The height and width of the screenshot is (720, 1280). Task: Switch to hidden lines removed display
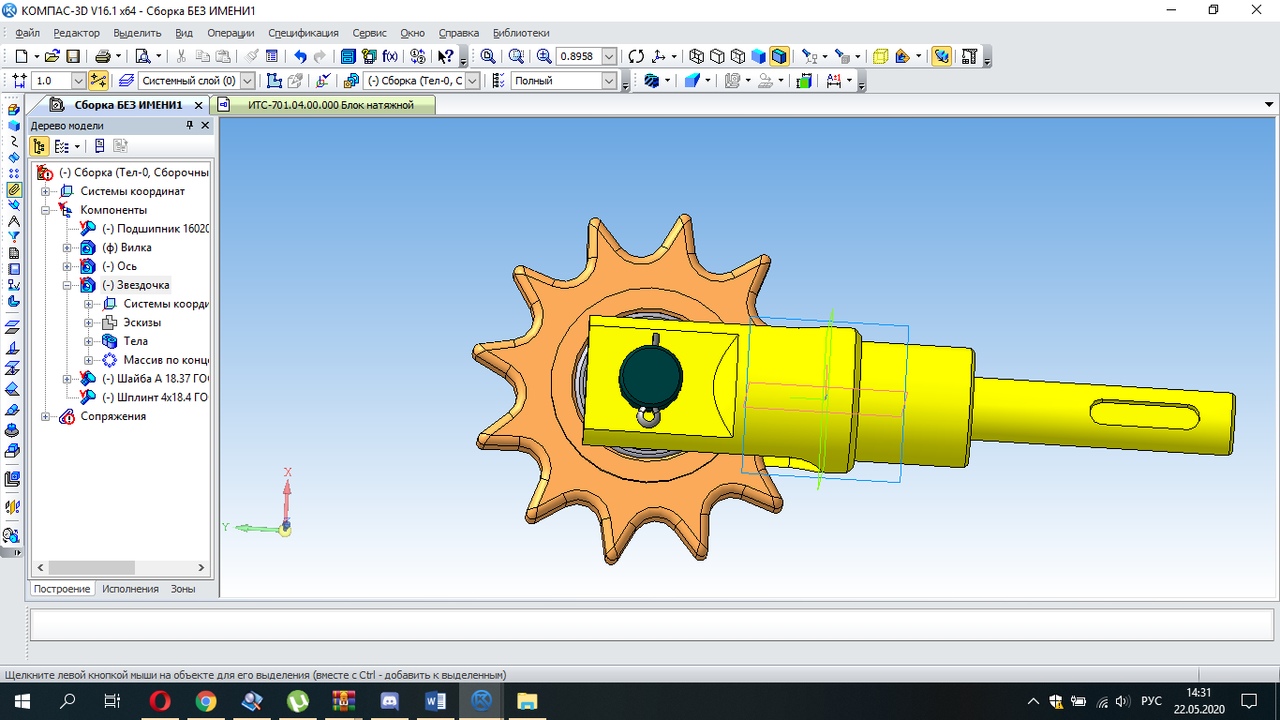click(718, 57)
